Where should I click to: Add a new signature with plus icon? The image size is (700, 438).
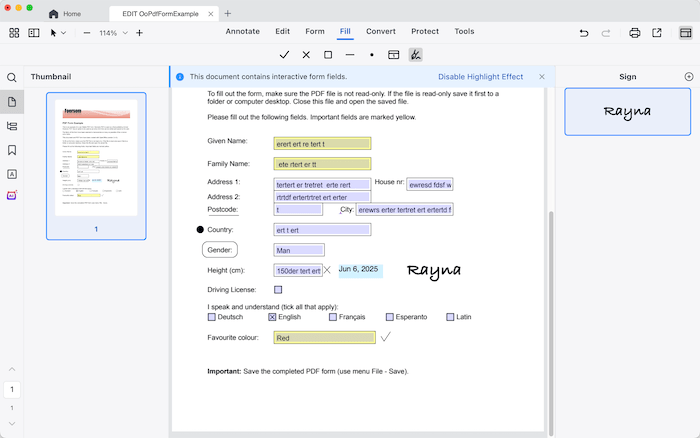pos(688,76)
